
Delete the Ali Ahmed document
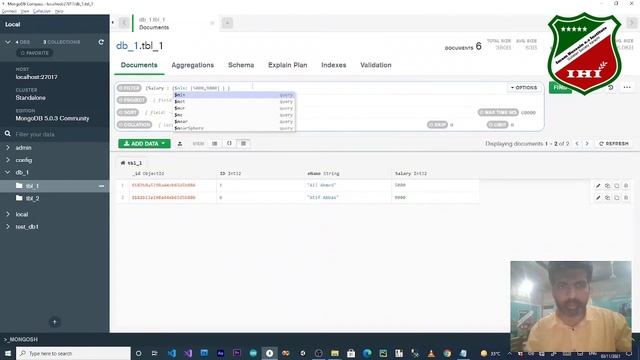point(626,186)
